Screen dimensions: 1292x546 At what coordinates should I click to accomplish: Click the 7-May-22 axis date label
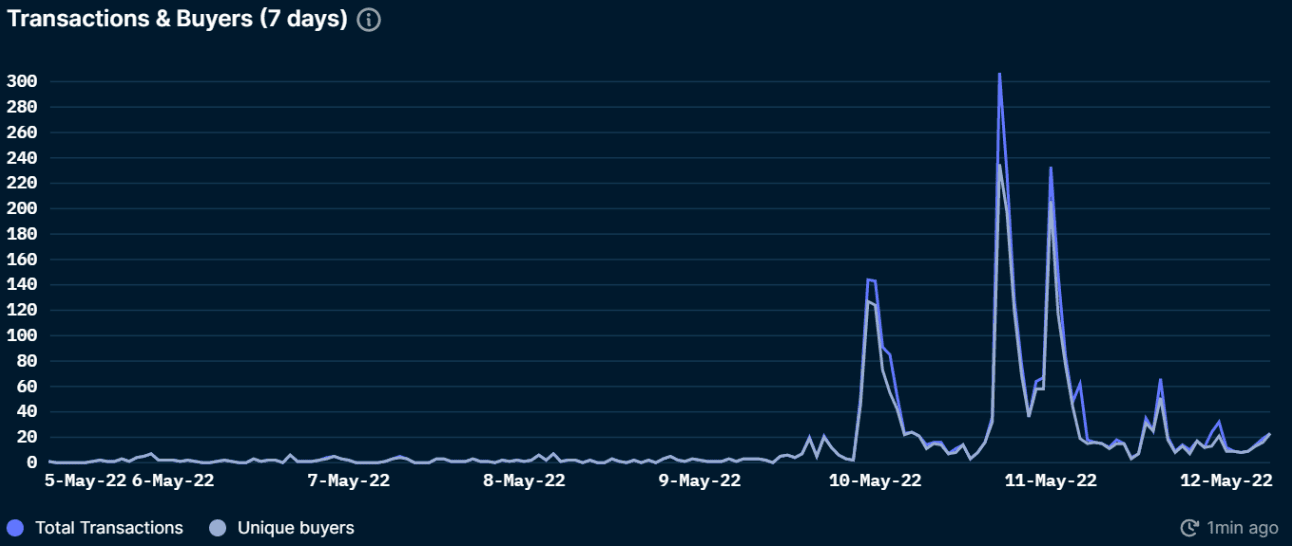348,481
